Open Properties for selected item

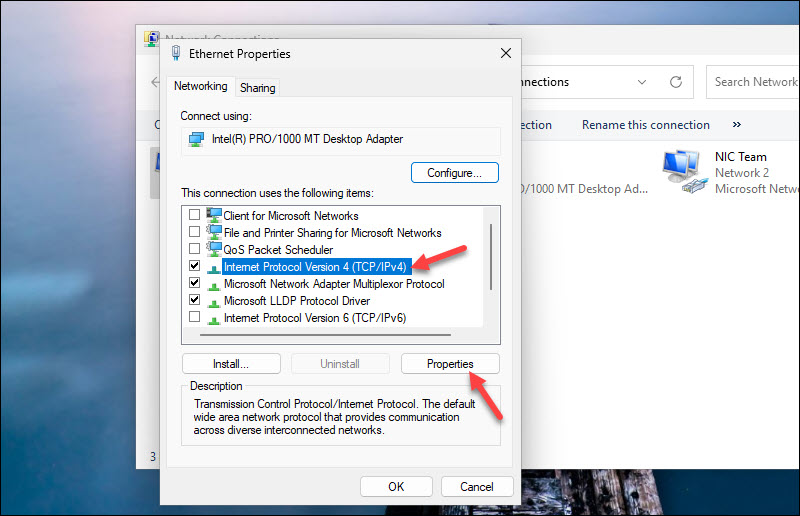click(x=450, y=364)
